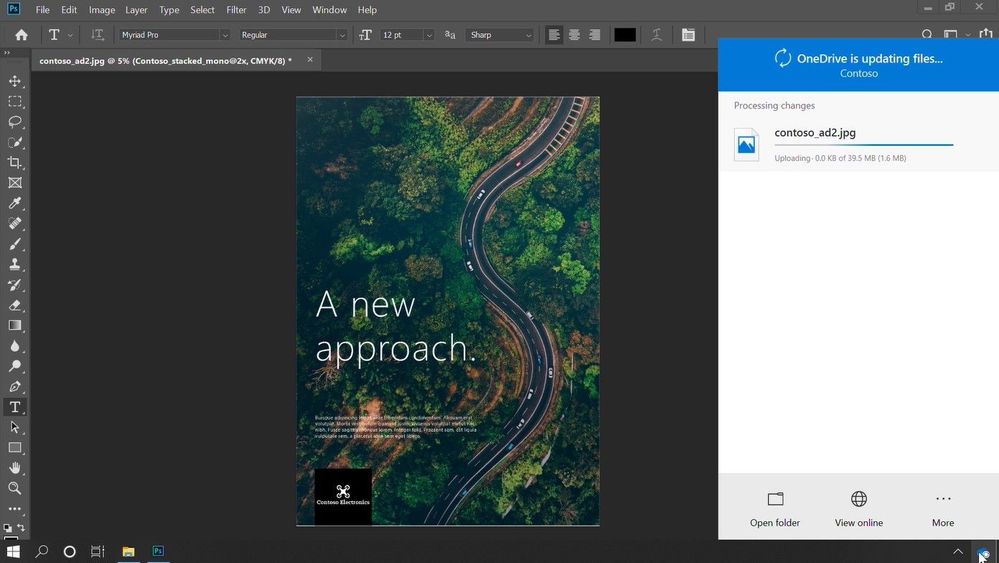The height and width of the screenshot is (563, 999).
Task: Open the Edit Toolbar ellipsis
Action: click(x=15, y=509)
